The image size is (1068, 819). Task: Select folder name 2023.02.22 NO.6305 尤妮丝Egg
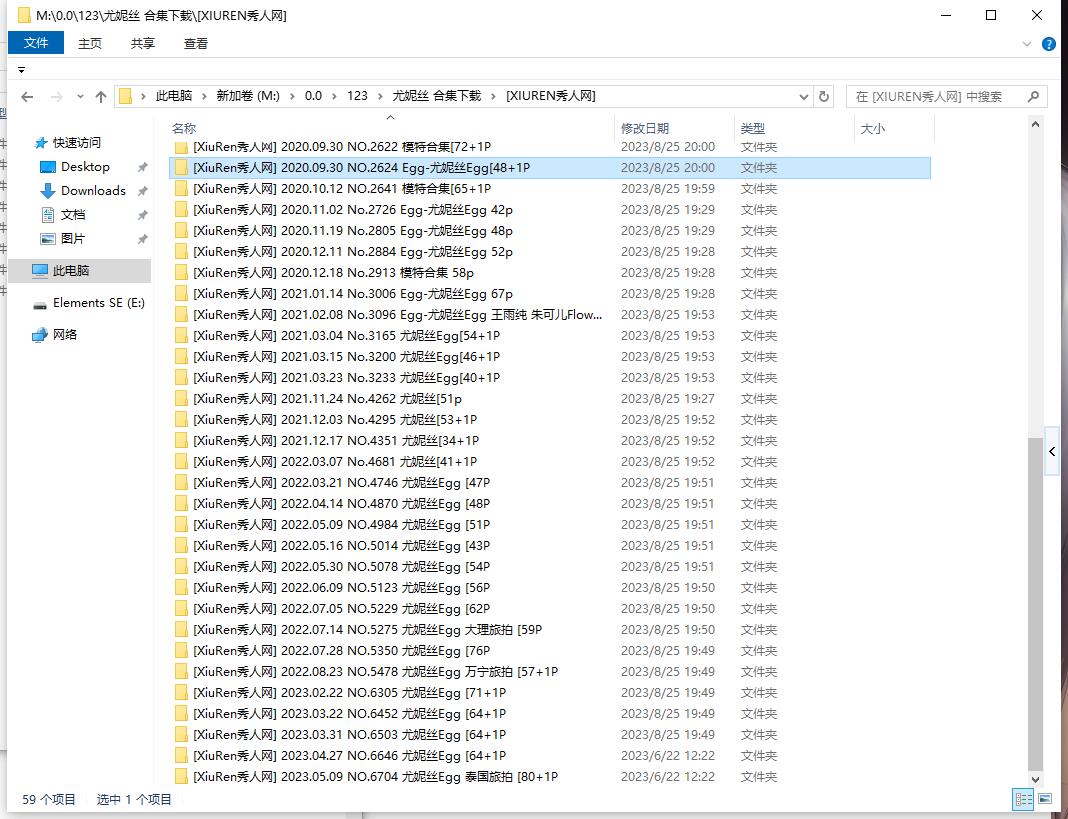pyautogui.click(x=349, y=693)
